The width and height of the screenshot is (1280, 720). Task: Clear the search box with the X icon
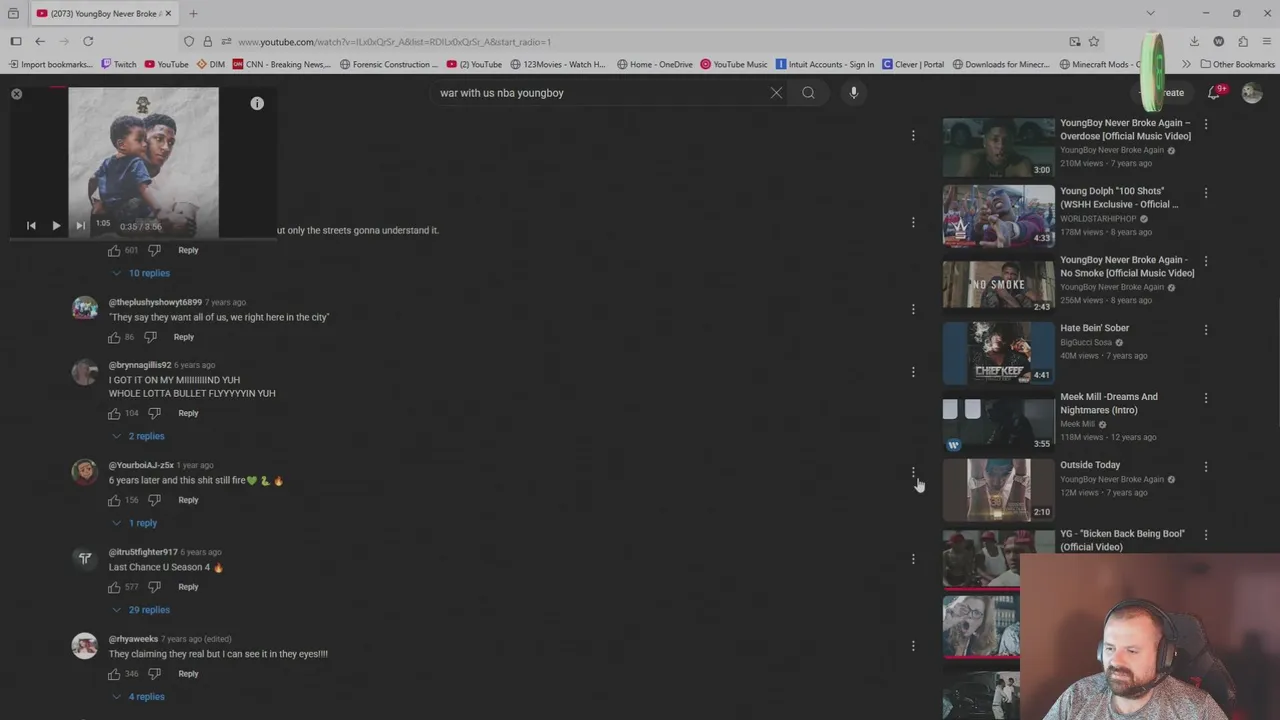click(x=776, y=93)
